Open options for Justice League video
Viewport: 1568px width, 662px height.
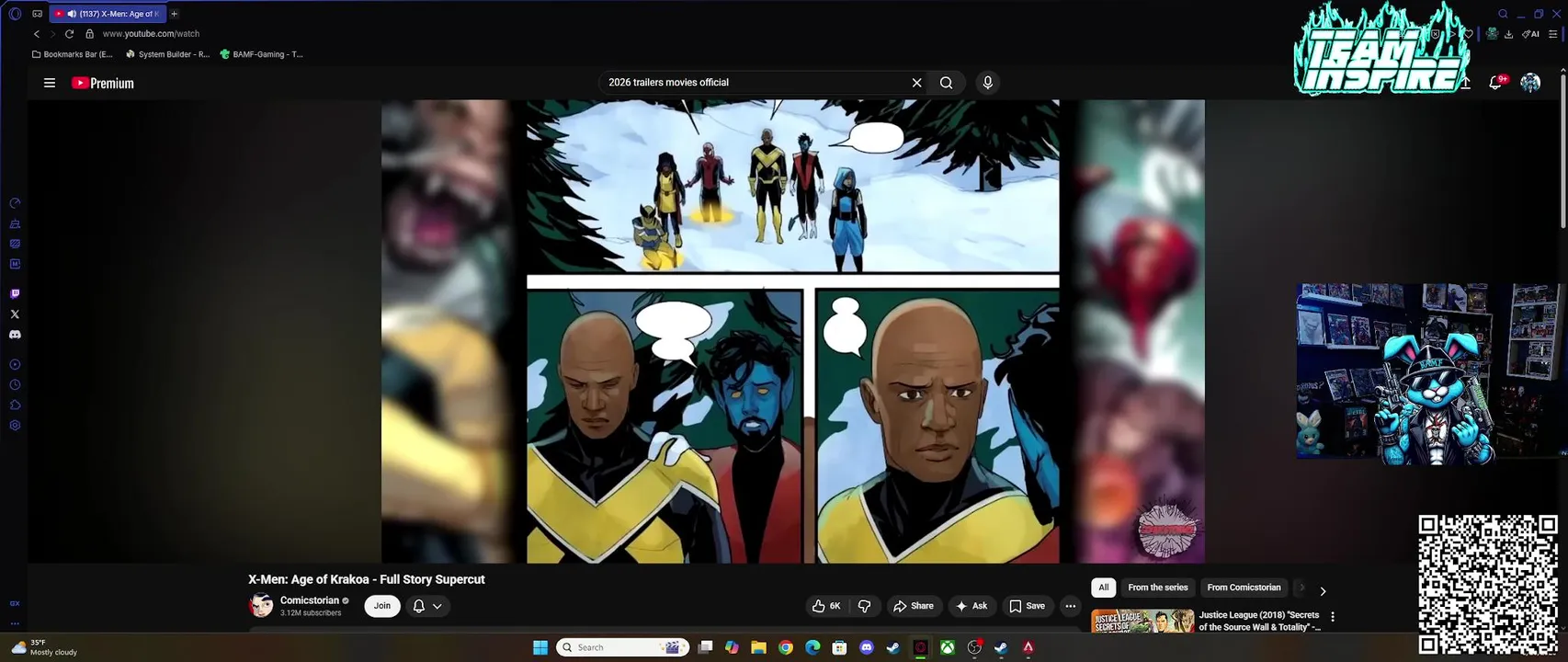[x=1333, y=617]
